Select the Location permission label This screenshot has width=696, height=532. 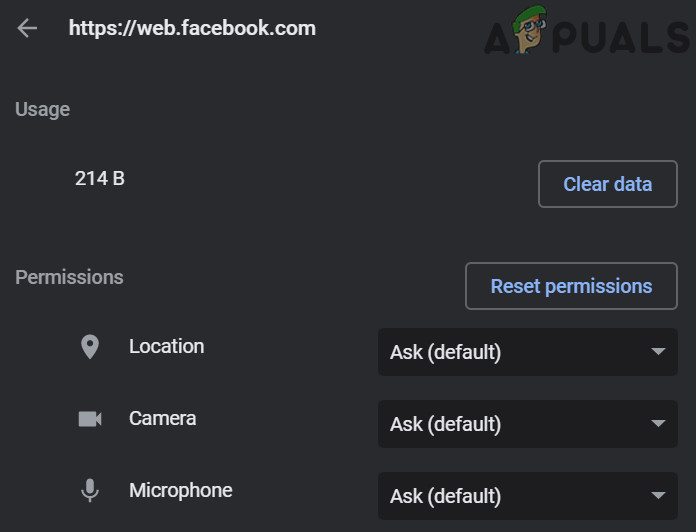click(x=166, y=346)
